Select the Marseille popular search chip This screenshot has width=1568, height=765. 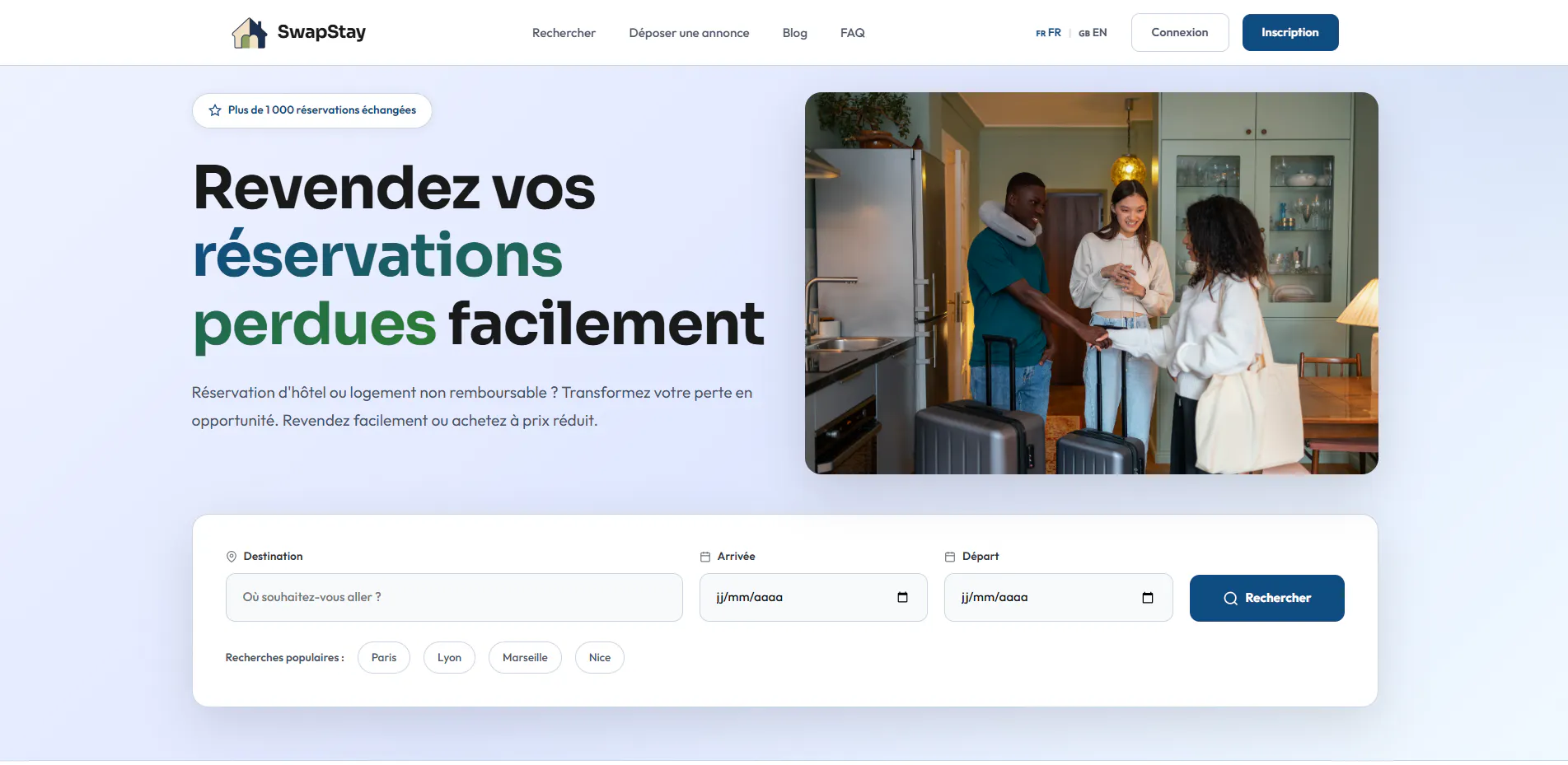click(525, 657)
